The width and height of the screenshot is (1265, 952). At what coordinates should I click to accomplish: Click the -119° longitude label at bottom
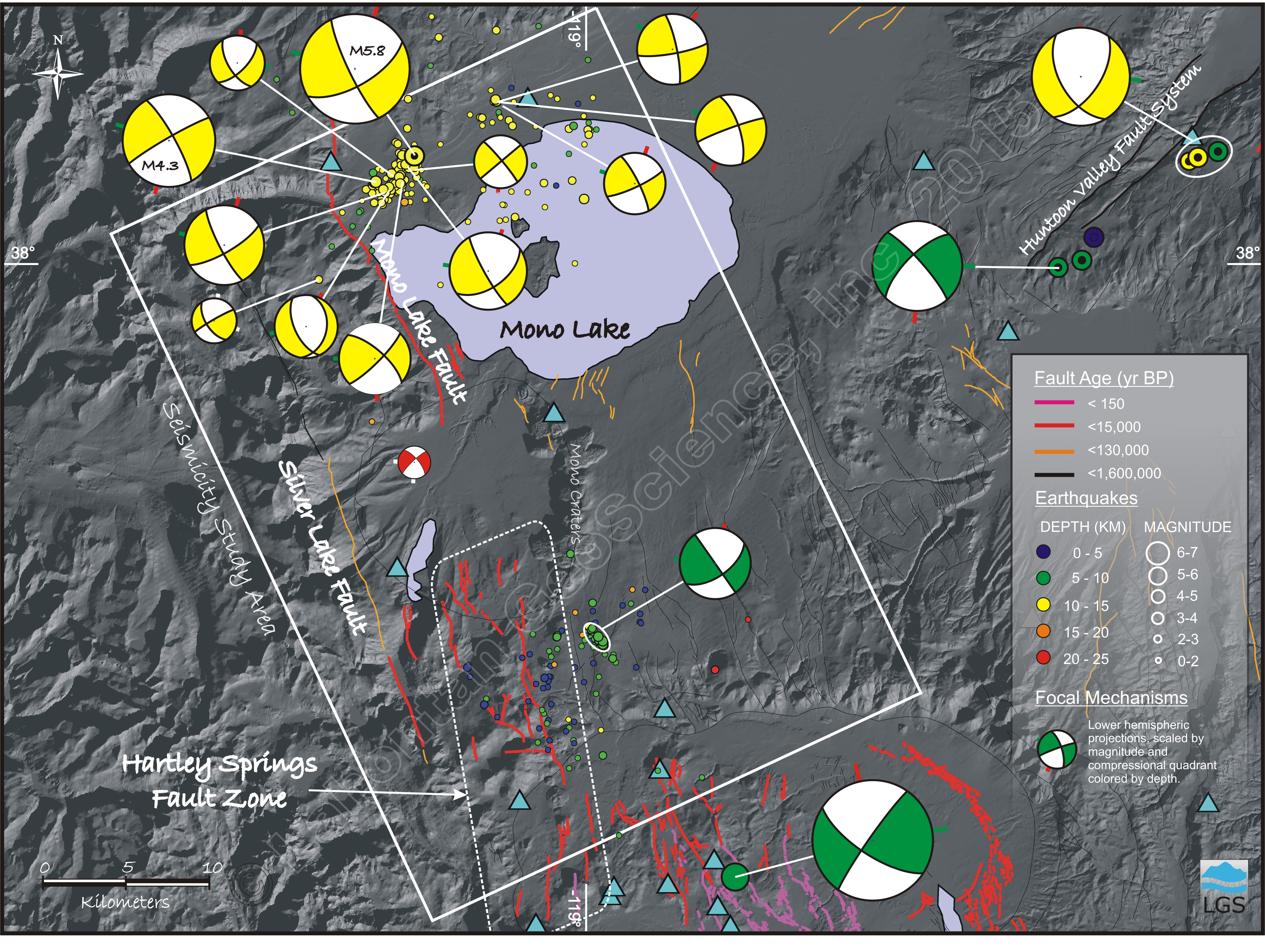(575, 907)
